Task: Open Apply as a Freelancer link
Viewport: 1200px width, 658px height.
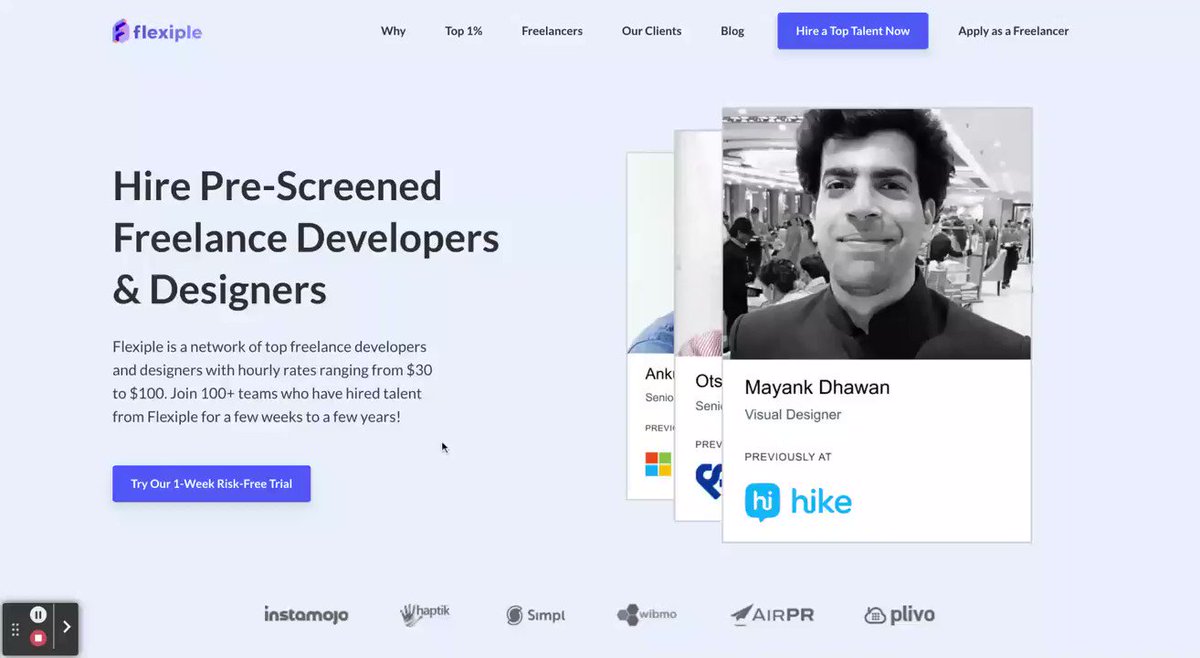Action: [x=1013, y=31]
